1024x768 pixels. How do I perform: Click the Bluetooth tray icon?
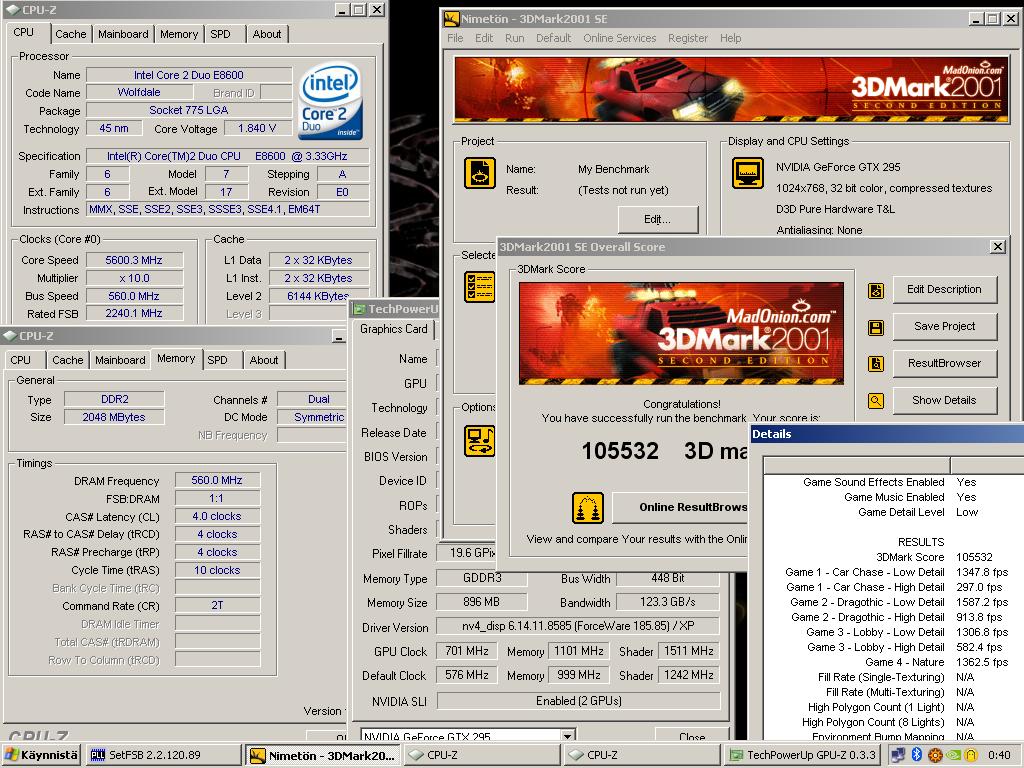[916, 754]
